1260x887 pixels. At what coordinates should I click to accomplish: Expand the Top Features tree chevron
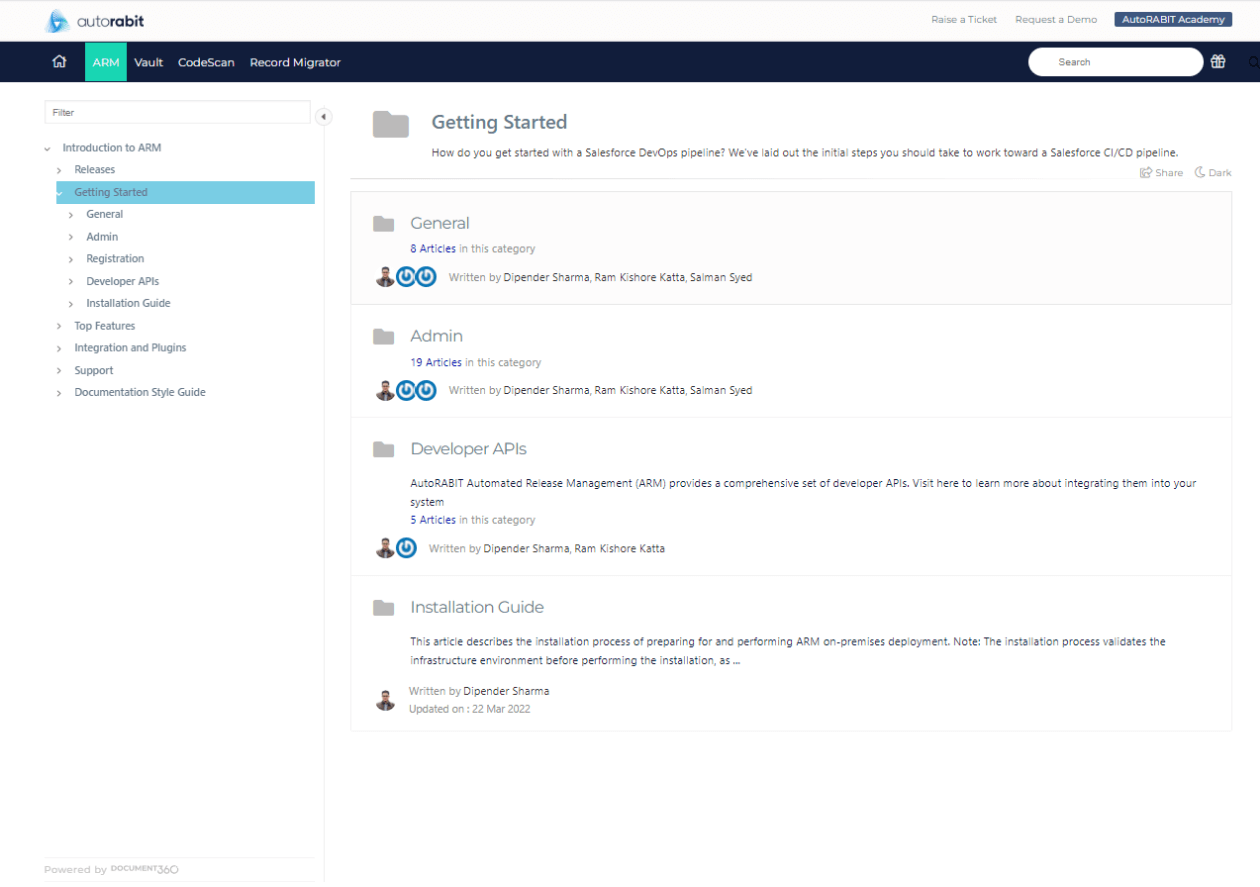coord(60,326)
